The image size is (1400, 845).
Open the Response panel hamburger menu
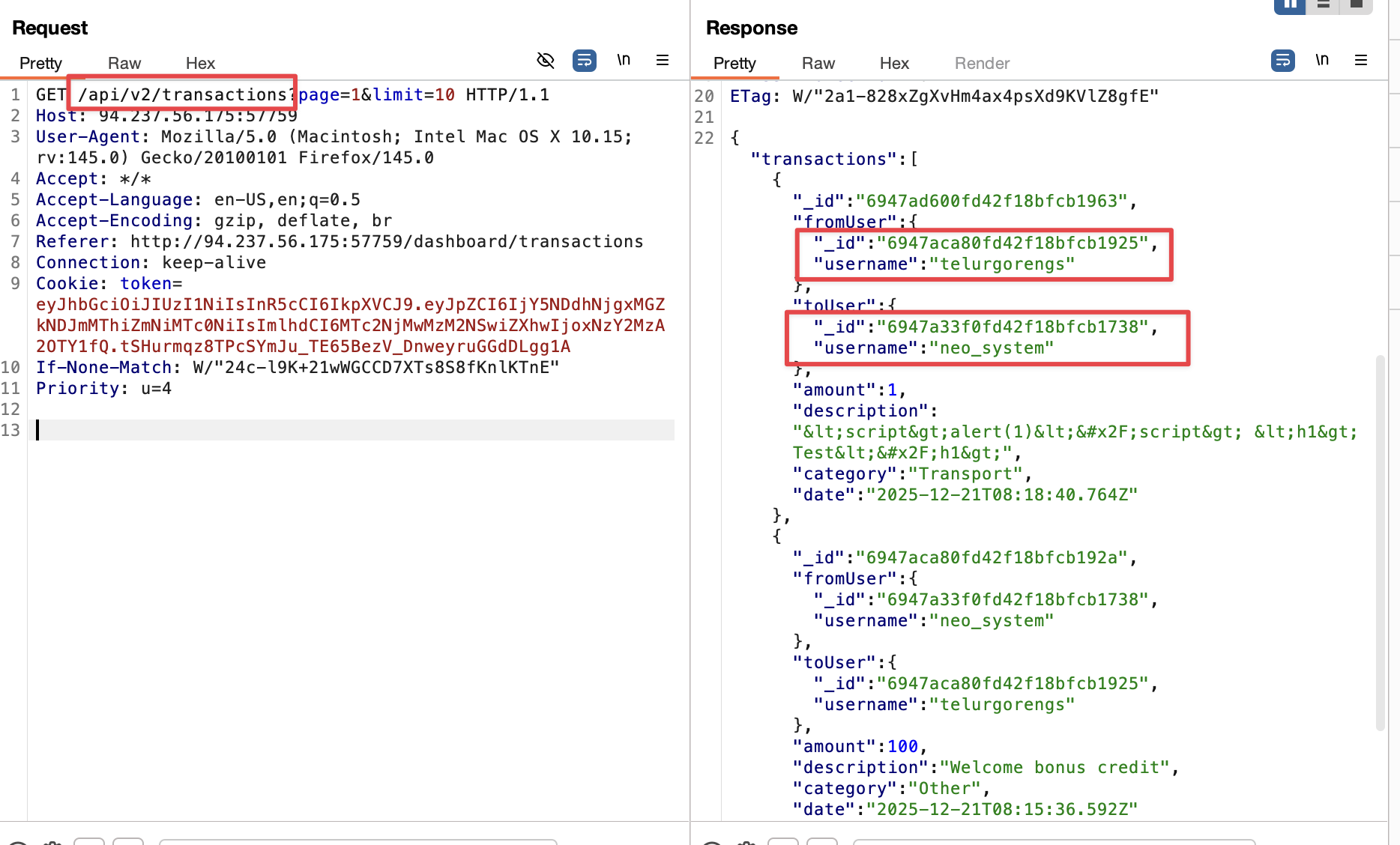[x=1361, y=60]
